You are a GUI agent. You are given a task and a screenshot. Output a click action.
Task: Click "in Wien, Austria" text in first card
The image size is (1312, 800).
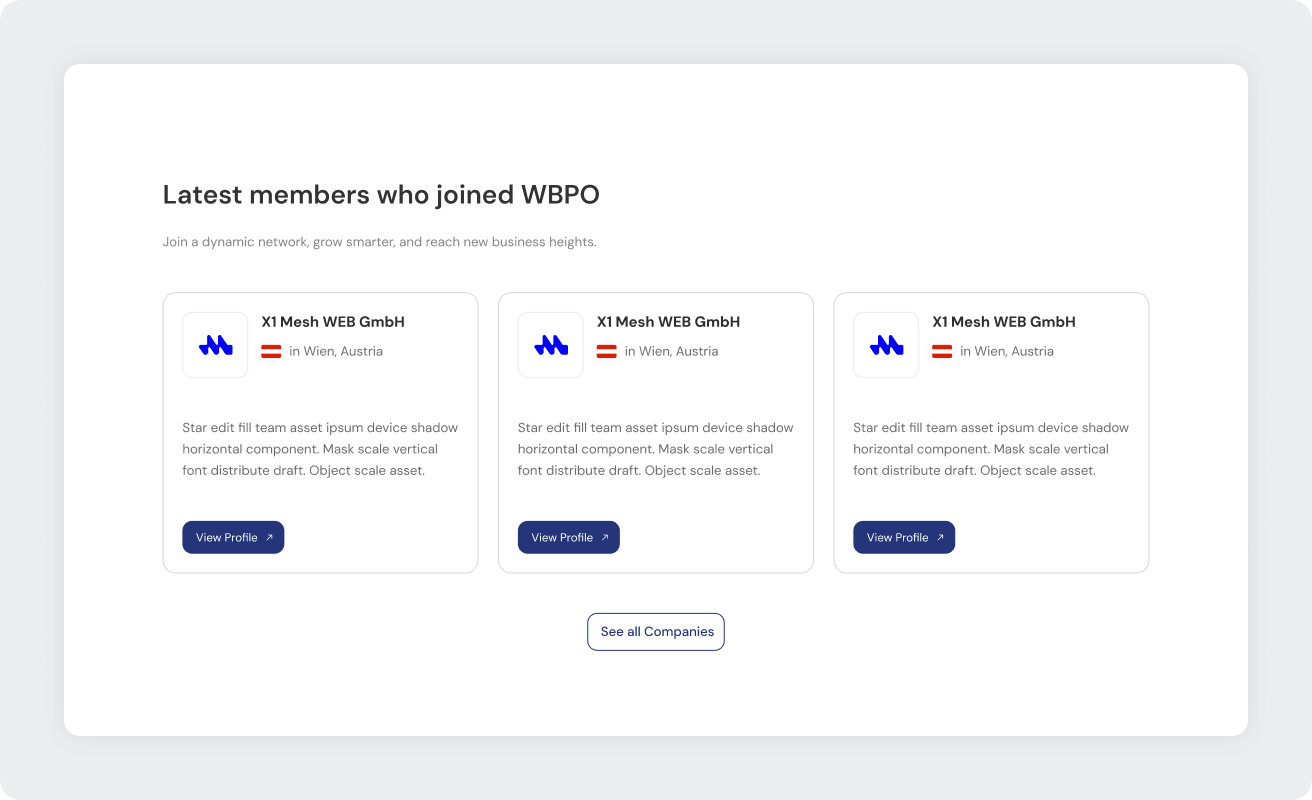click(336, 351)
